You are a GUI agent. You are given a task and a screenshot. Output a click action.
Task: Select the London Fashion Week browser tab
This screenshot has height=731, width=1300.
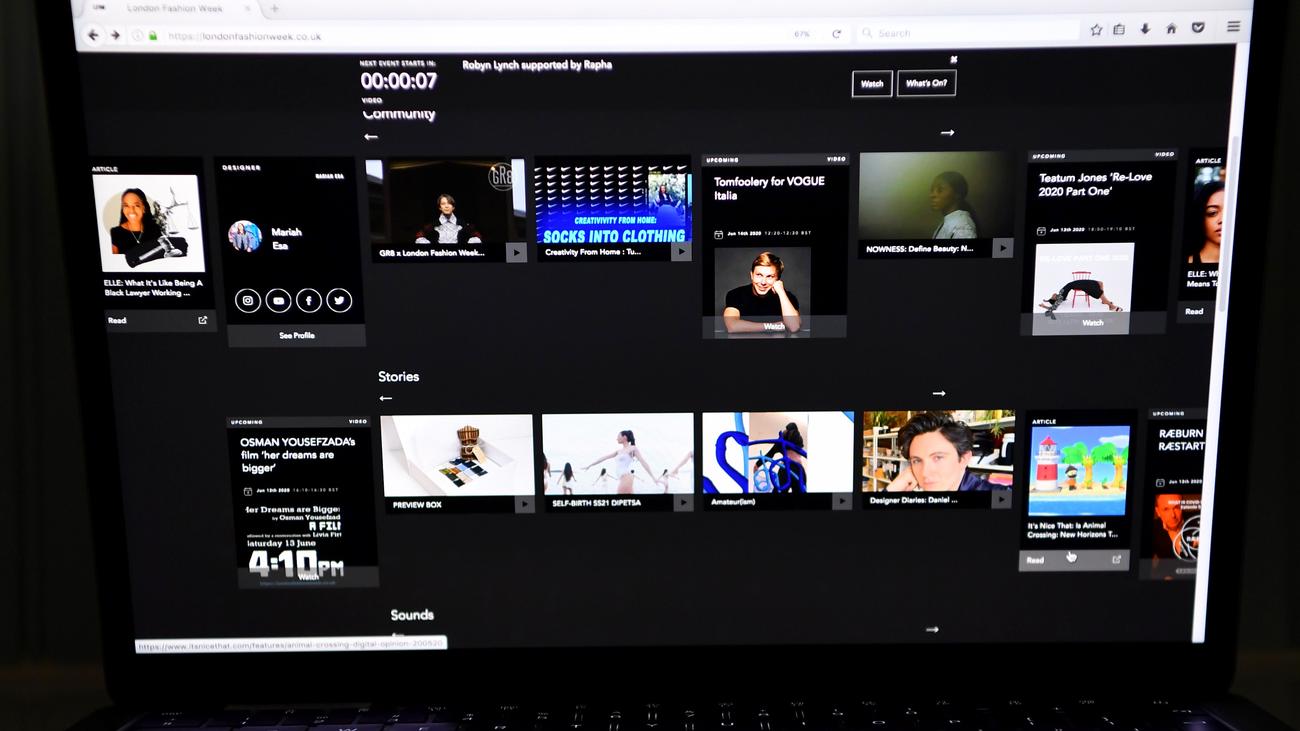[180, 9]
